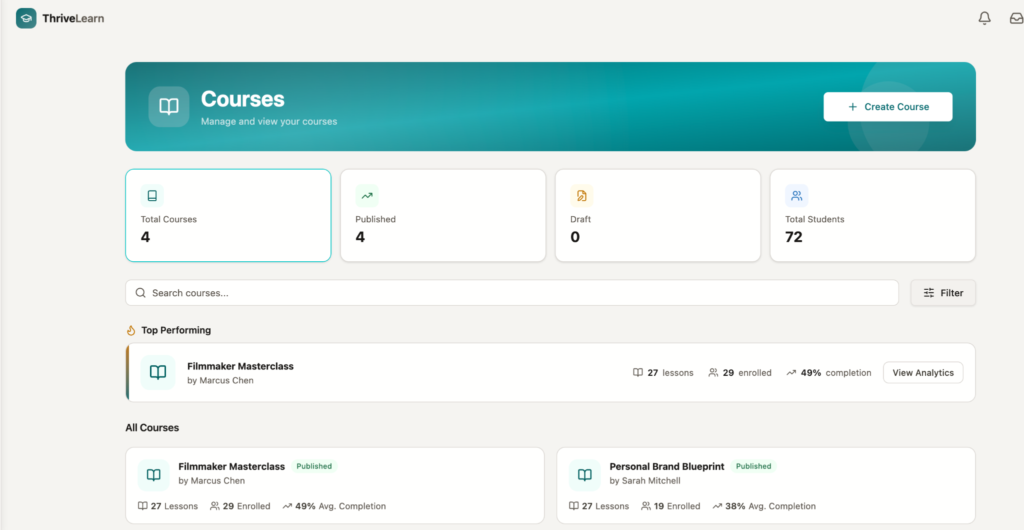1024x530 pixels.
Task: Open the notifications bell
Action: (x=984, y=18)
